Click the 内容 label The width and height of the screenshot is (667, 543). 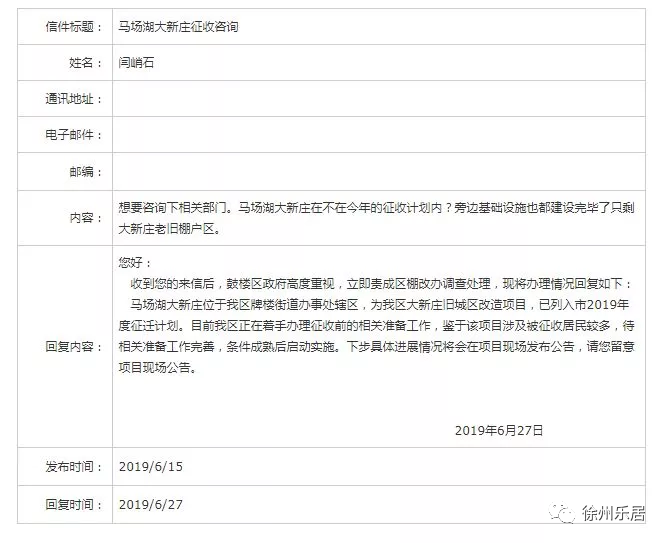click(86, 218)
